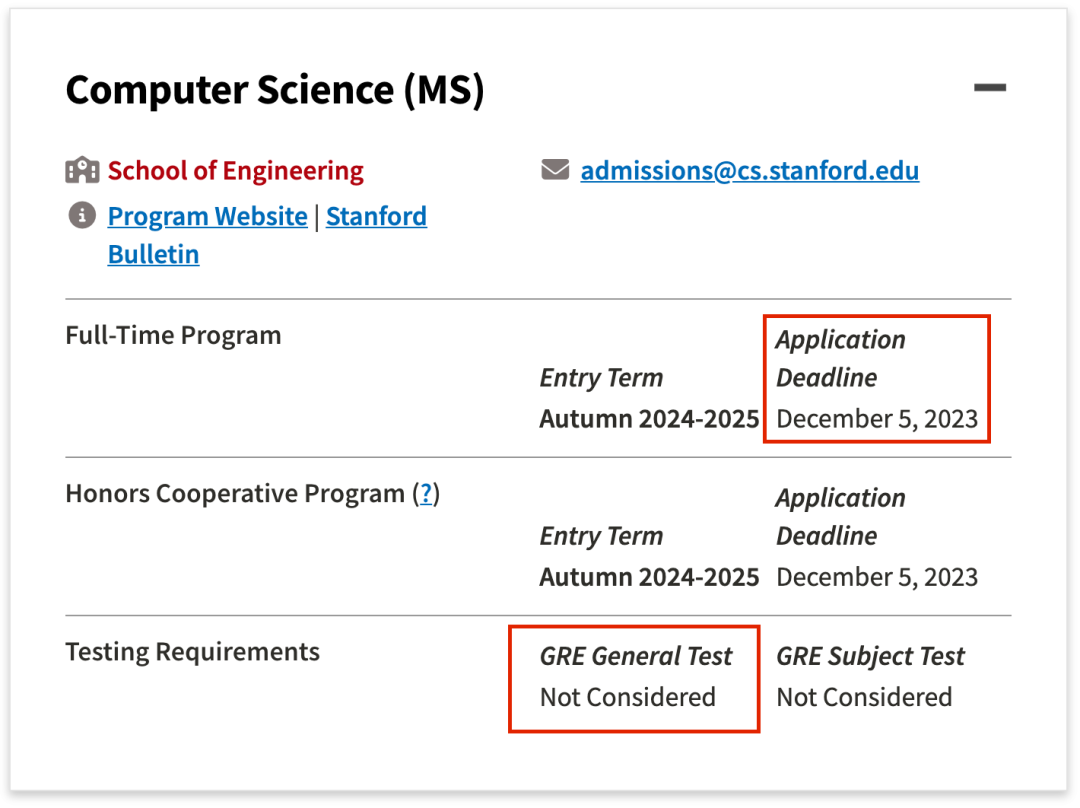Select the Full-Time Application Deadline December 5, 2023

pos(877,379)
